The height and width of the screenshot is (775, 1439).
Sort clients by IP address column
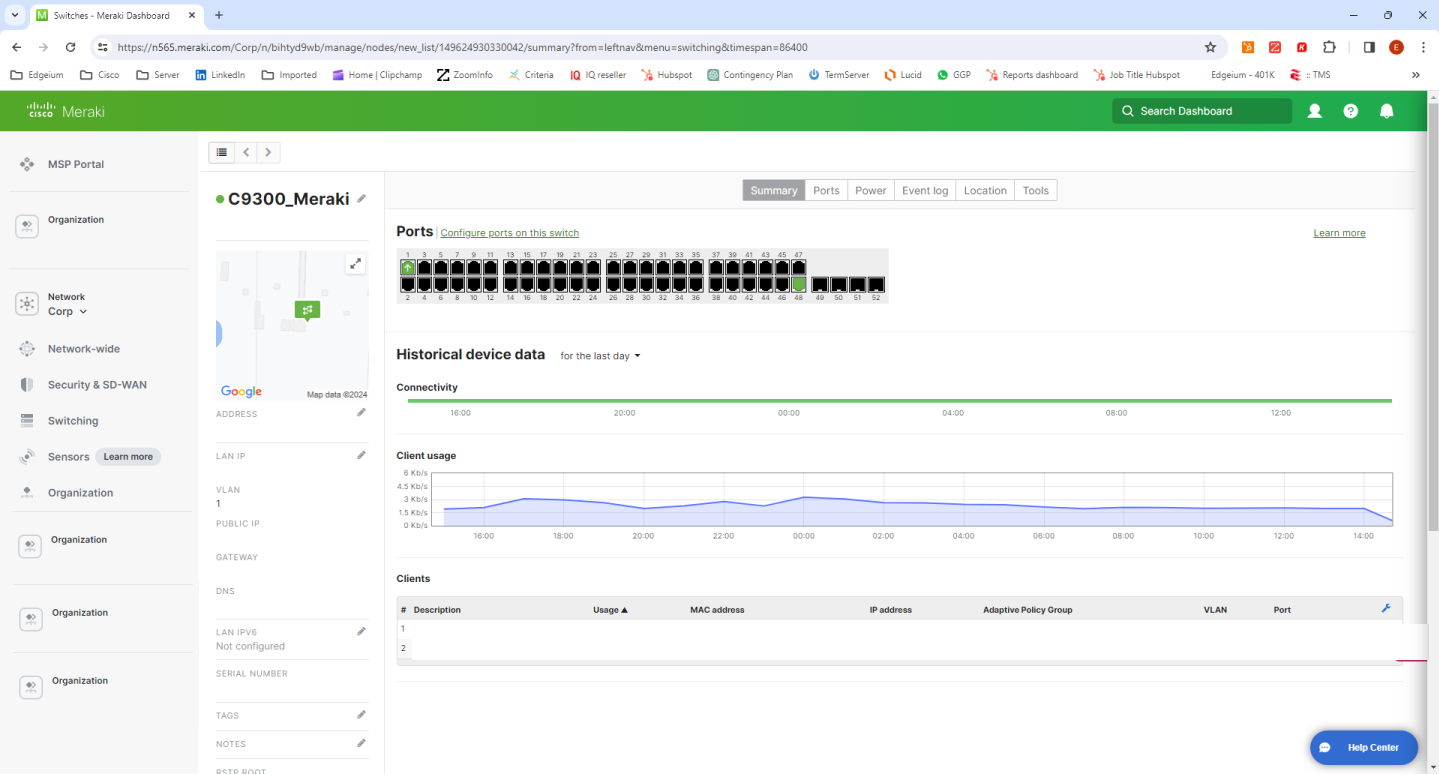pyautogui.click(x=890, y=610)
